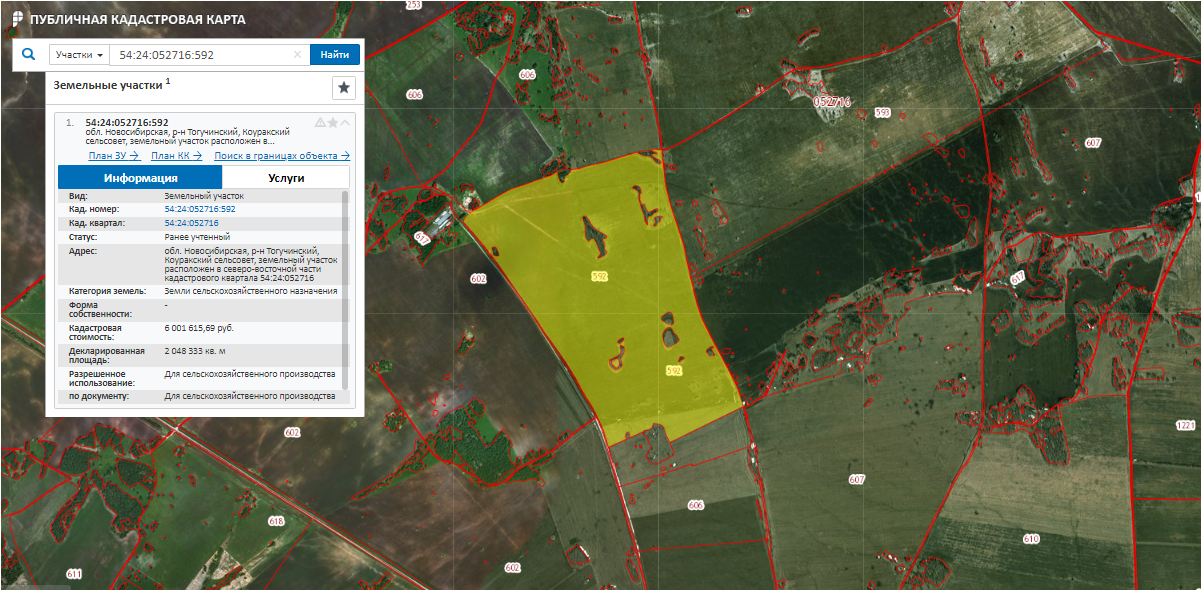Image resolution: width=1202 pixels, height=591 pixels.
Task: Click Поиск в границах объекта link
Action: click(282, 156)
